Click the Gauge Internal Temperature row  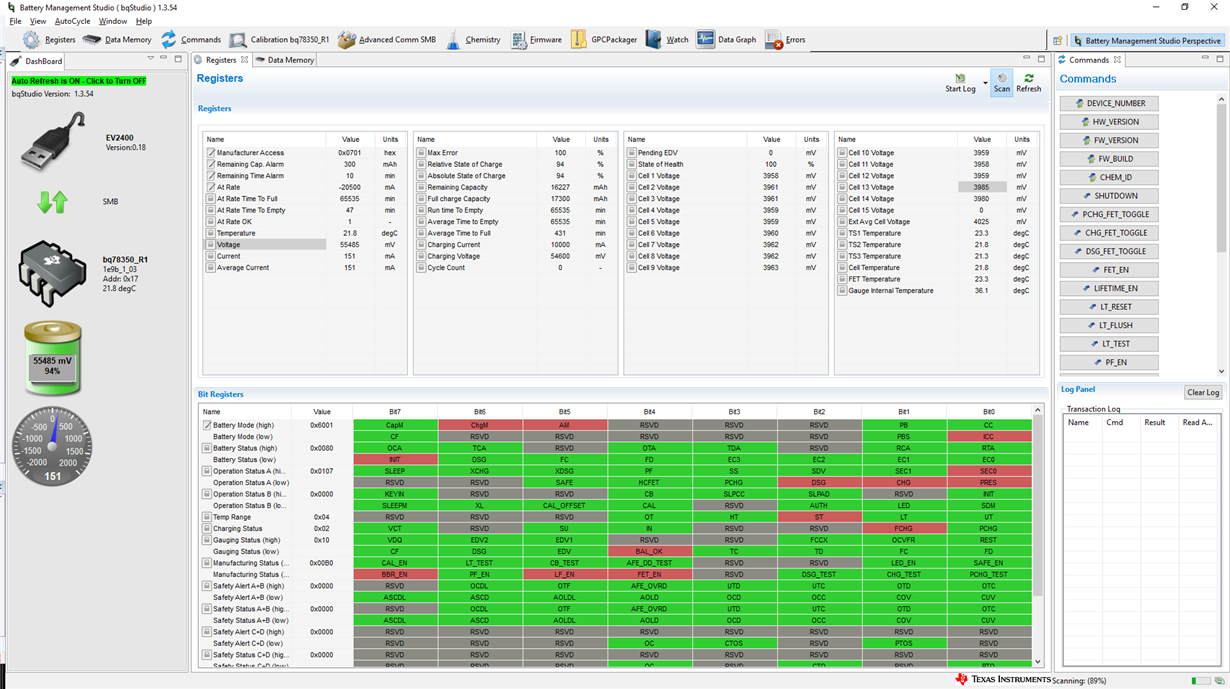point(937,291)
